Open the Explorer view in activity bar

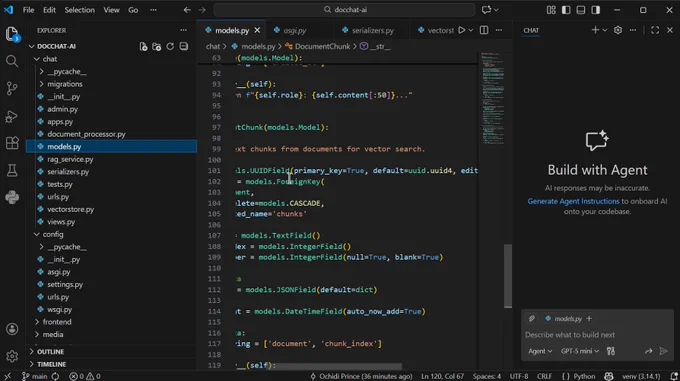coord(12,34)
